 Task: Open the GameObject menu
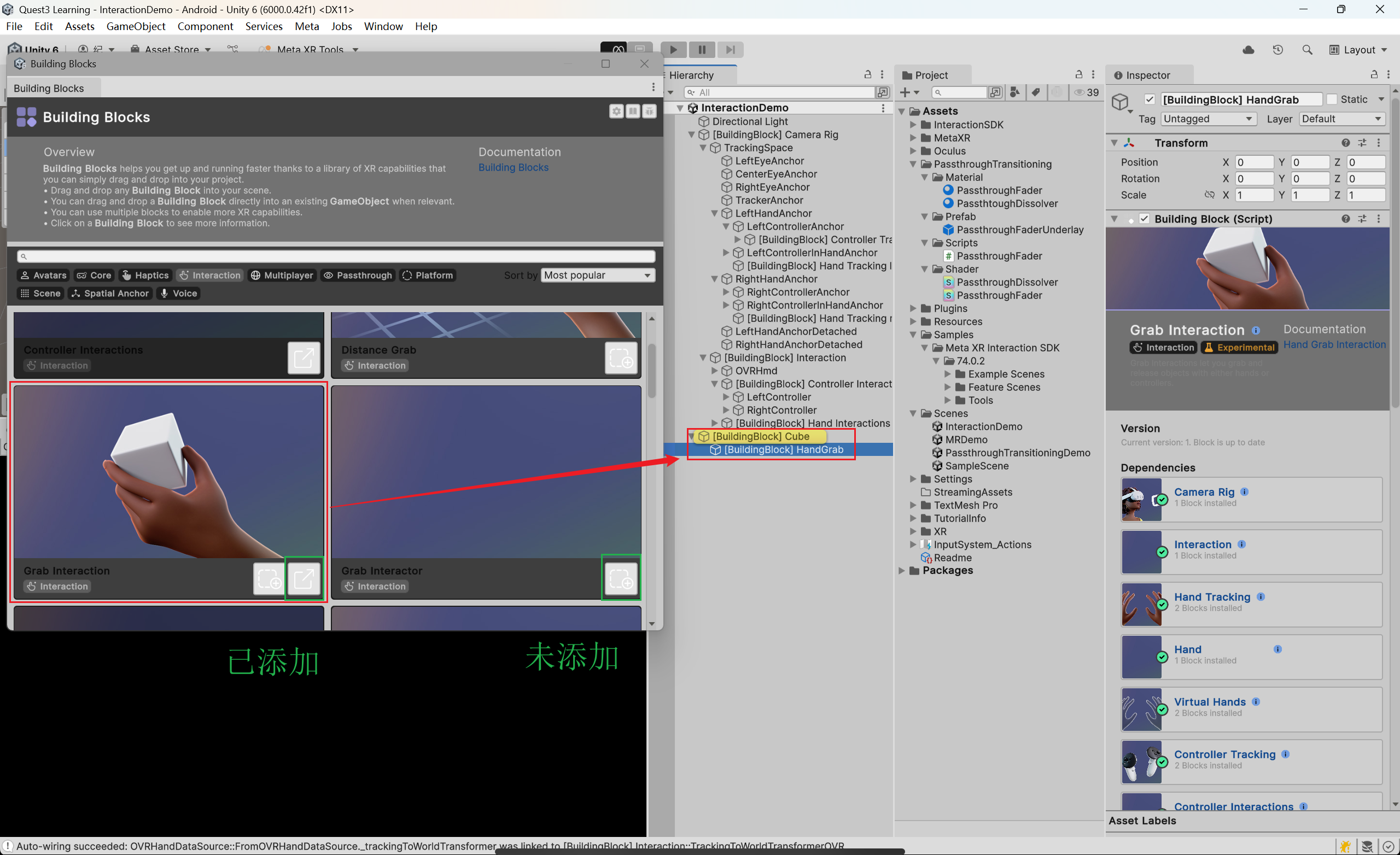click(136, 26)
